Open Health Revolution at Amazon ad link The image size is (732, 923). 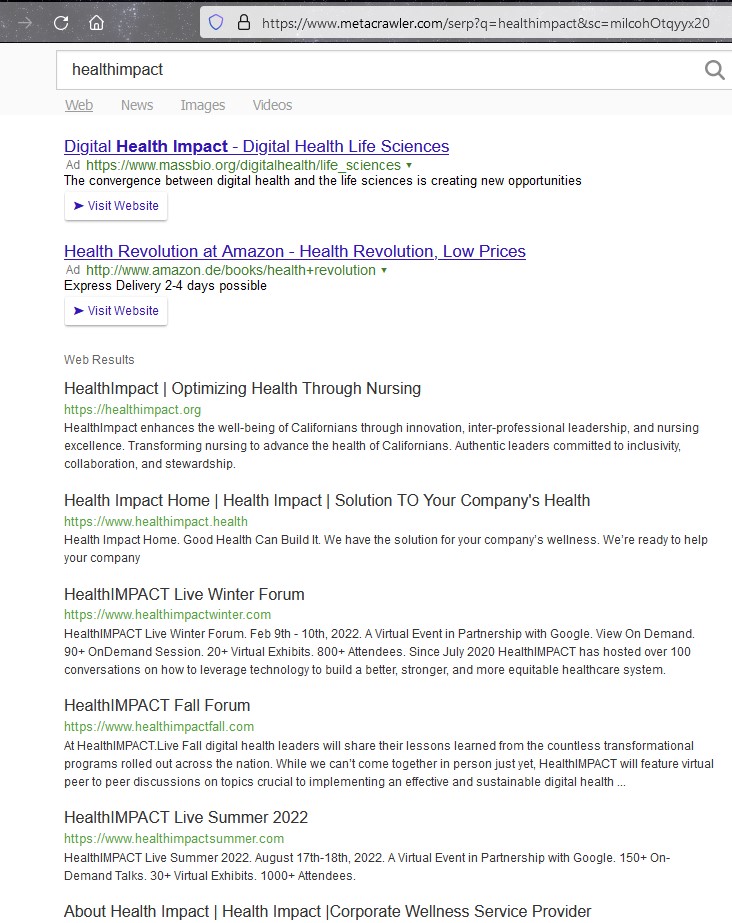[294, 251]
